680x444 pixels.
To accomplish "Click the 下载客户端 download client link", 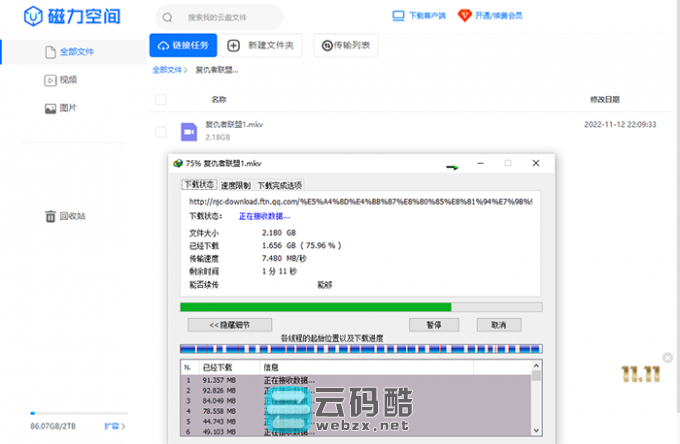I will tap(418, 16).
